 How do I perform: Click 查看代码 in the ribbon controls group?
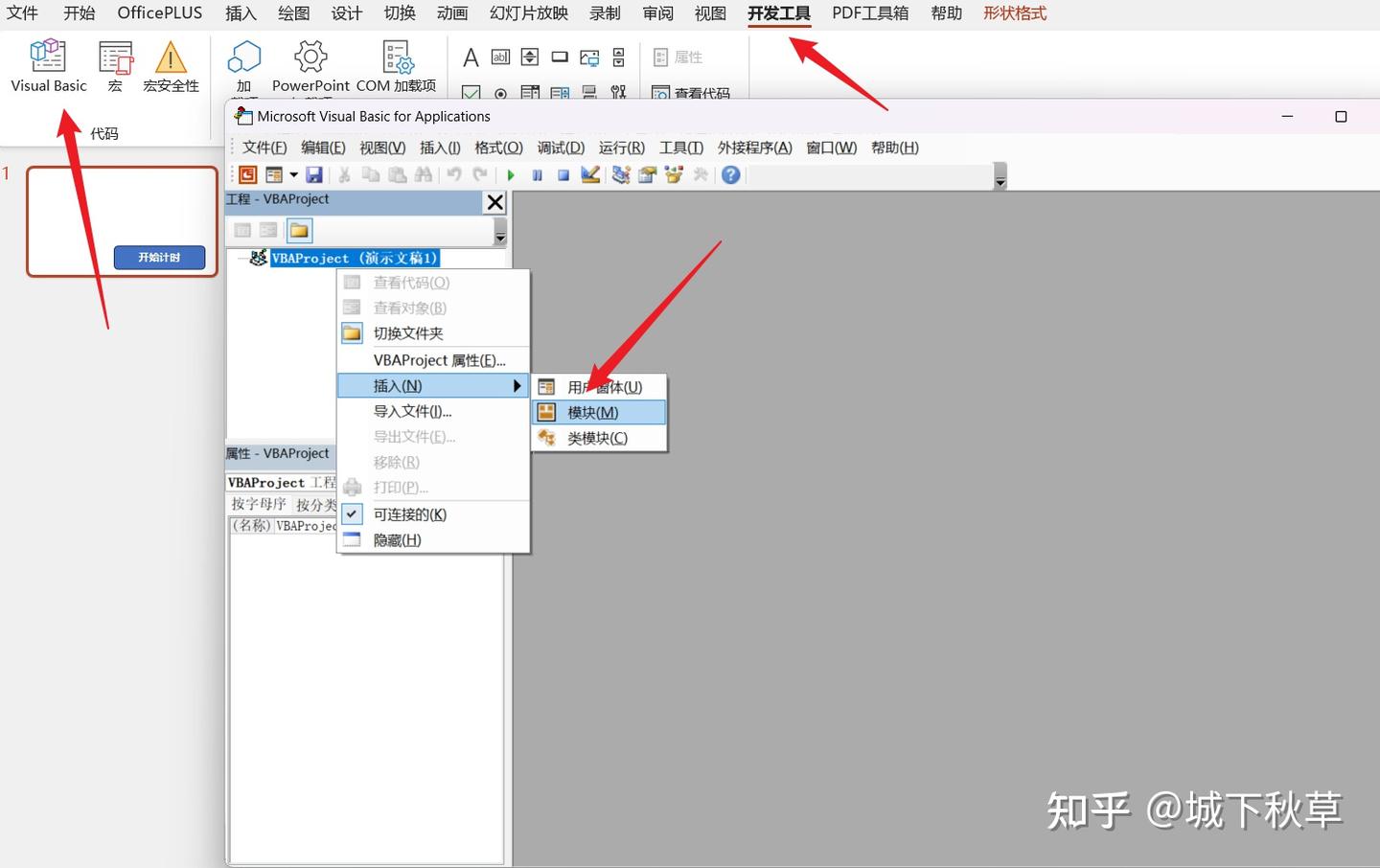(691, 92)
